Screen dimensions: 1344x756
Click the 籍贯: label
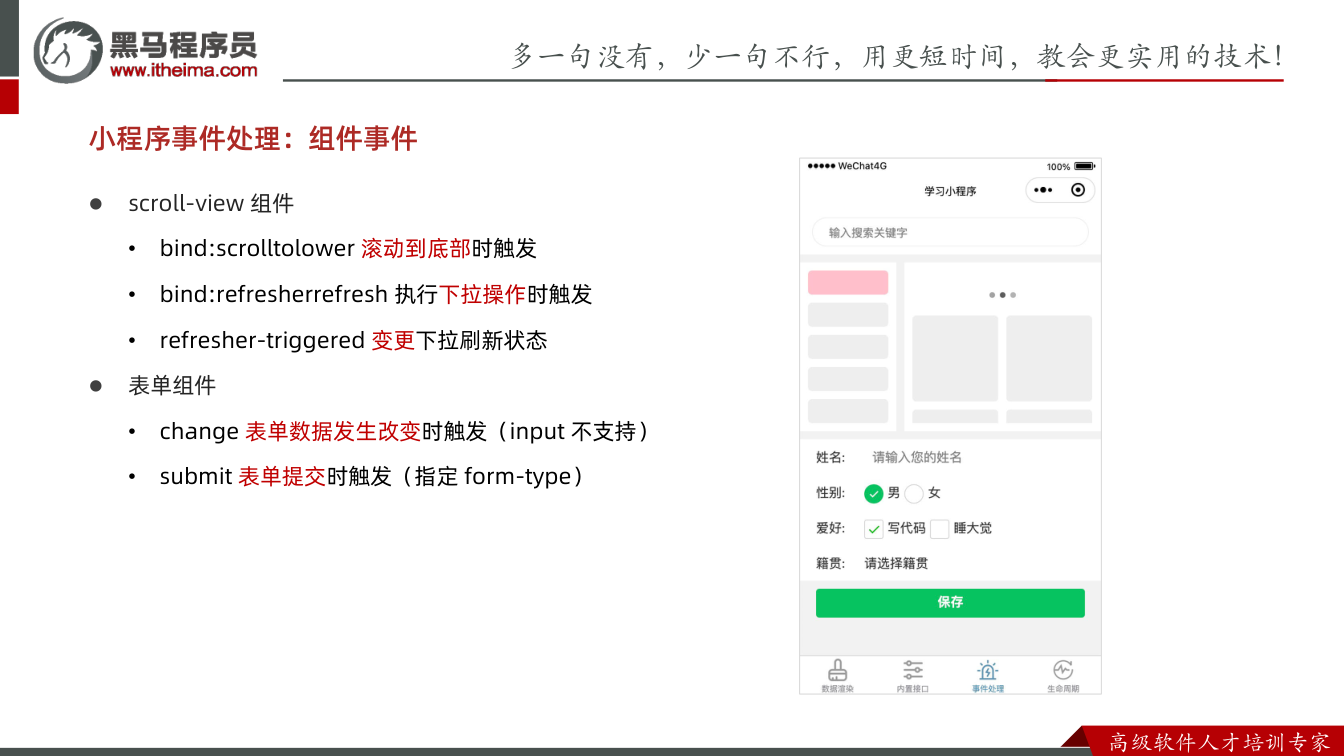[830, 564]
